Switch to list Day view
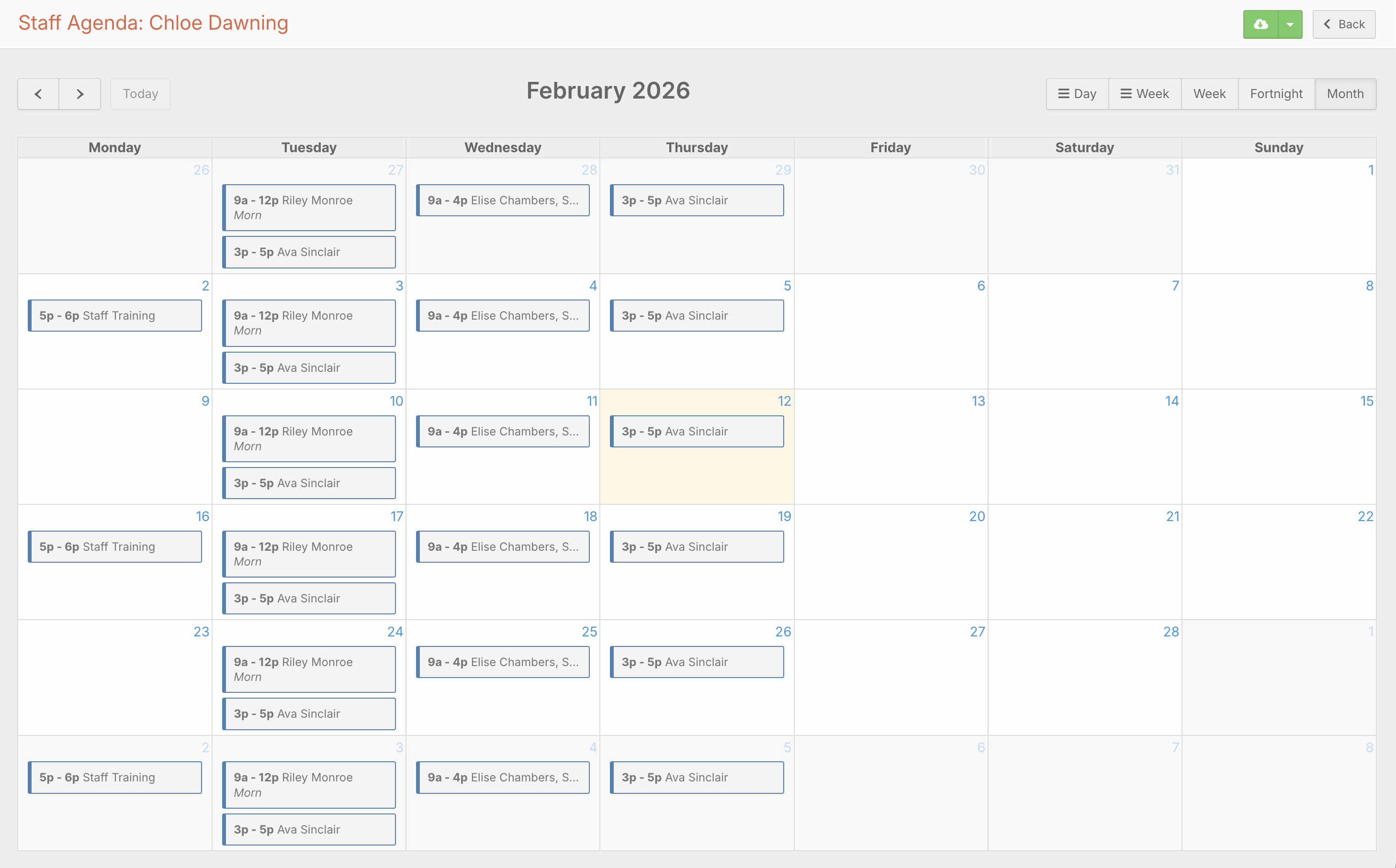This screenshot has height=868, width=1396. pyautogui.click(x=1077, y=94)
